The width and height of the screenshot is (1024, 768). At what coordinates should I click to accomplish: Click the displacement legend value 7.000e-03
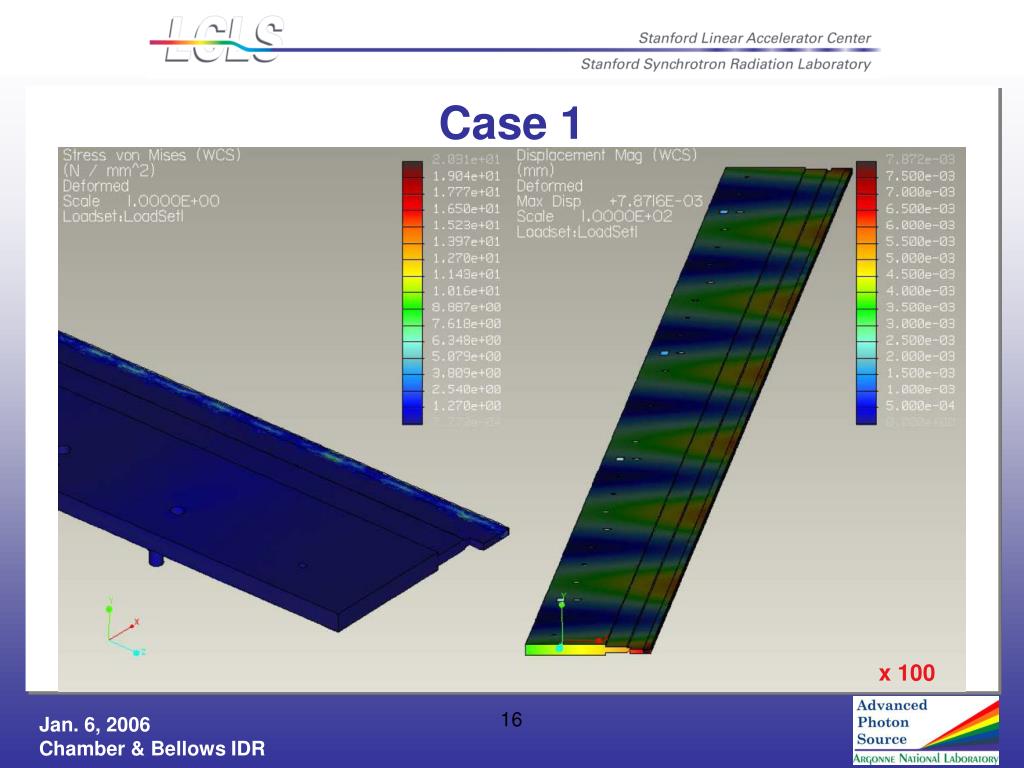(x=920, y=193)
